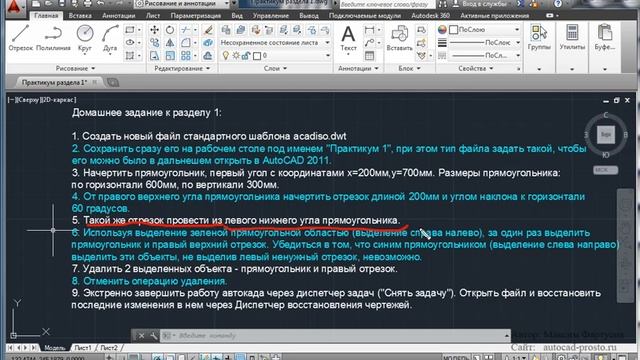Click the Вход в службы sign-in button
Viewport: 640px width, 360px height.
click(x=481, y=4)
